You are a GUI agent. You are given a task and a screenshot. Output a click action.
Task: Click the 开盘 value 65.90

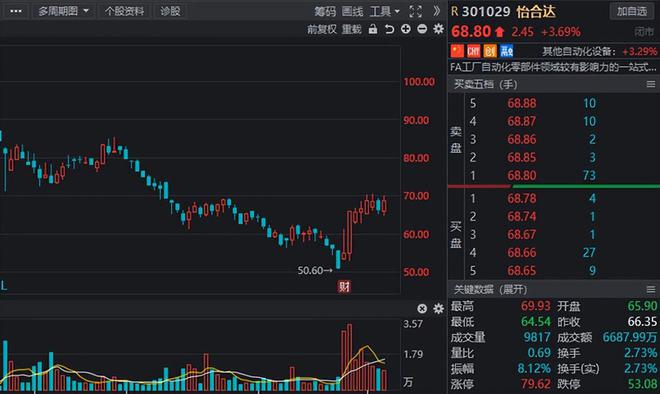[x=642, y=306]
